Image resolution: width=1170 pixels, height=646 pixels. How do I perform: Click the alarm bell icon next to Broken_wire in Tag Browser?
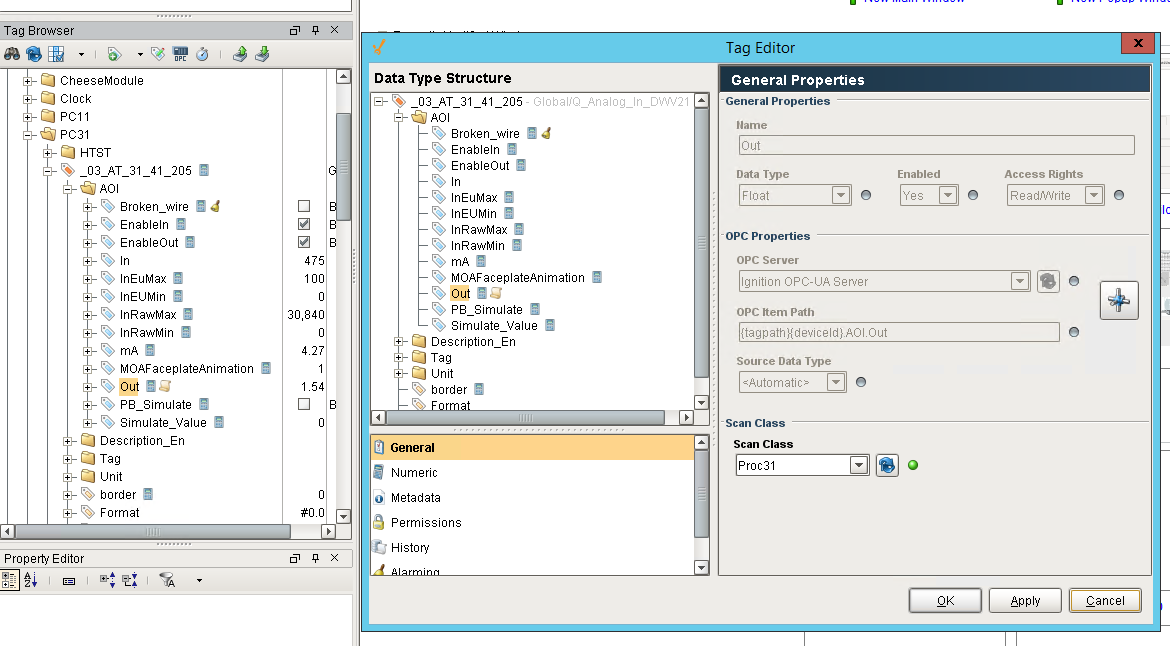pos(215,206)
